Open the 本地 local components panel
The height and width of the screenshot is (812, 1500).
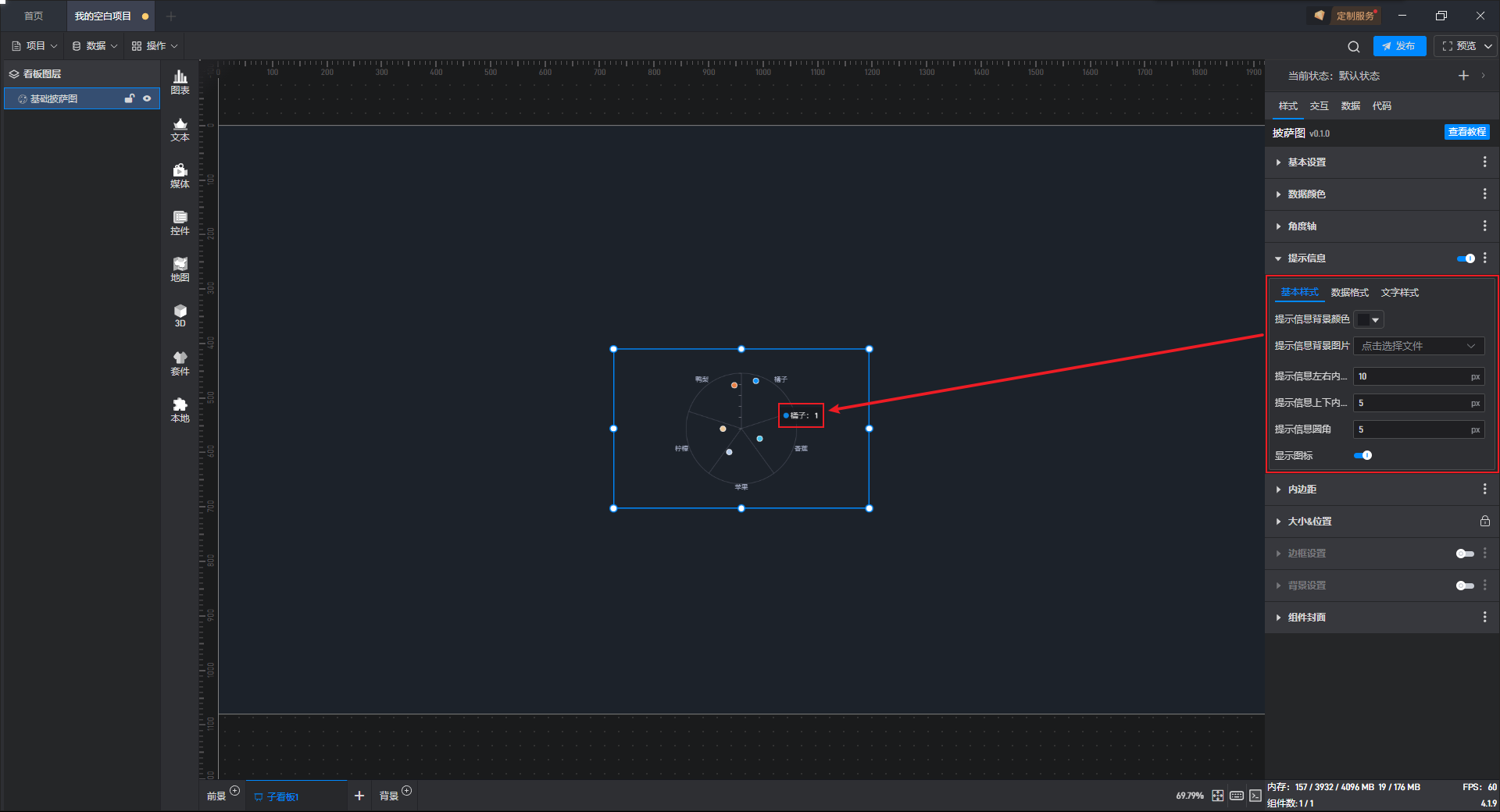(x=180, y=410)
